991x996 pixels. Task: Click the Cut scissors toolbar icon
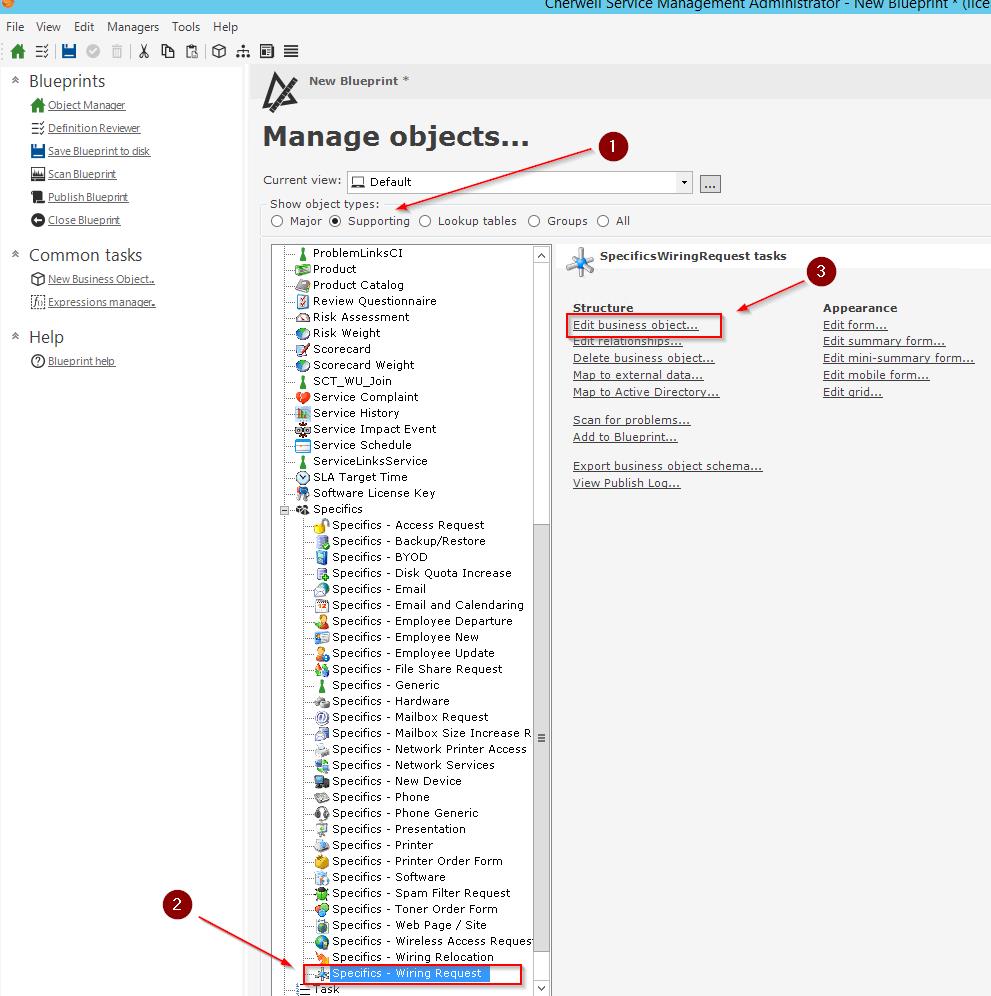pos(144,52)
